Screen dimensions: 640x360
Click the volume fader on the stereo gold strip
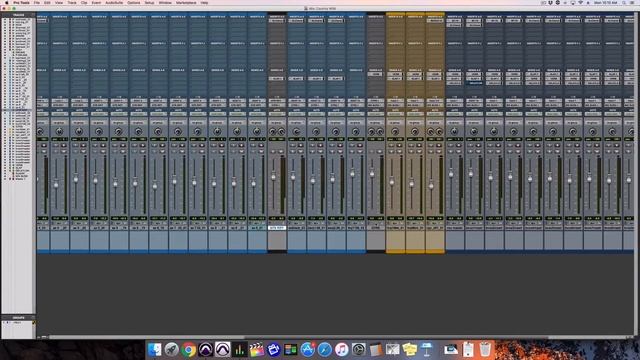click(x=431, y=186)
